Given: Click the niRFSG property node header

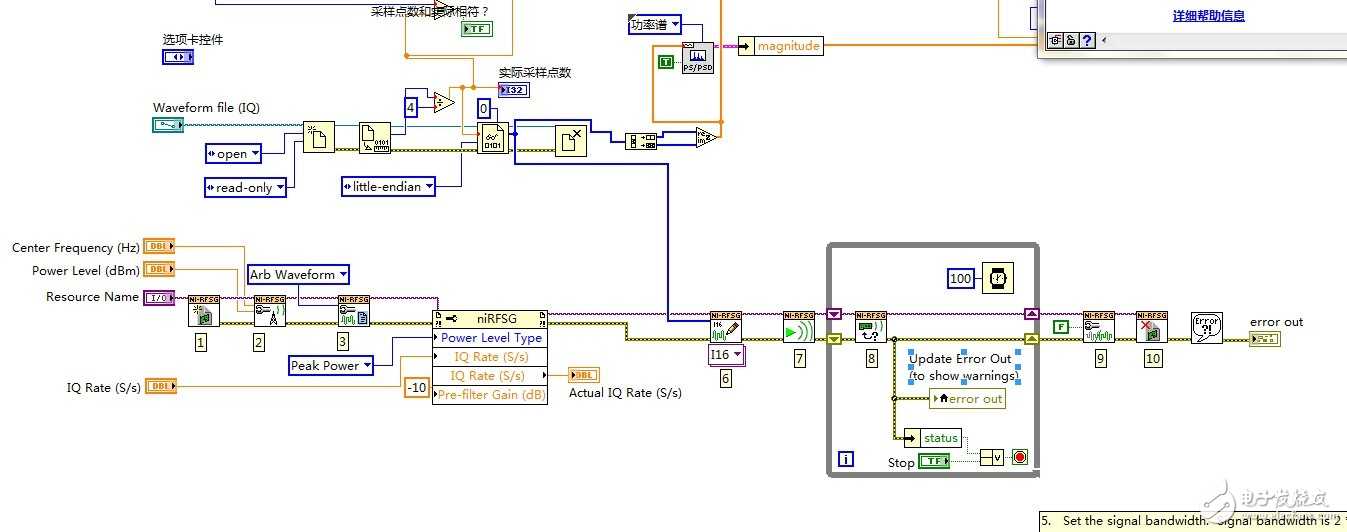Looking at the screenshot, I should click(490, 319).
